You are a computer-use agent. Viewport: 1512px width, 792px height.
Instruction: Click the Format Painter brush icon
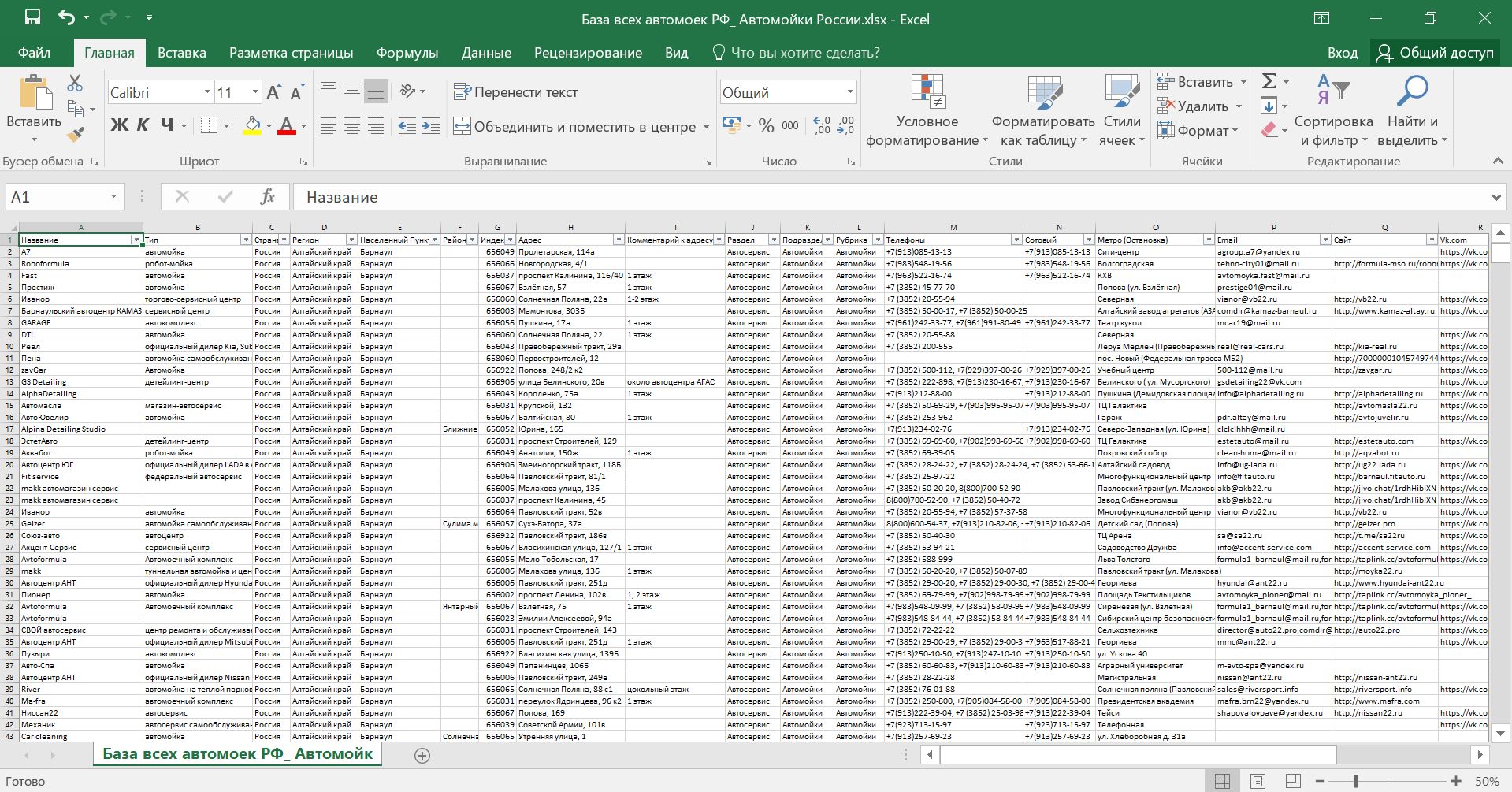76,135
